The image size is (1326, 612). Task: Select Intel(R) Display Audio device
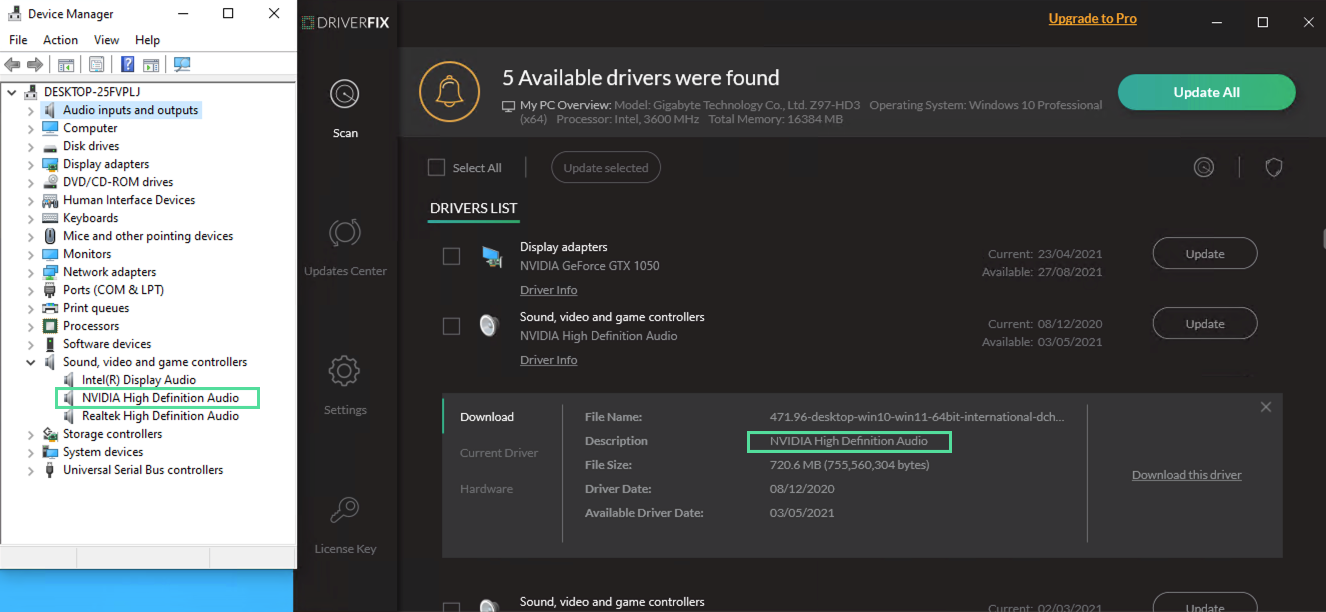point(139,380)
